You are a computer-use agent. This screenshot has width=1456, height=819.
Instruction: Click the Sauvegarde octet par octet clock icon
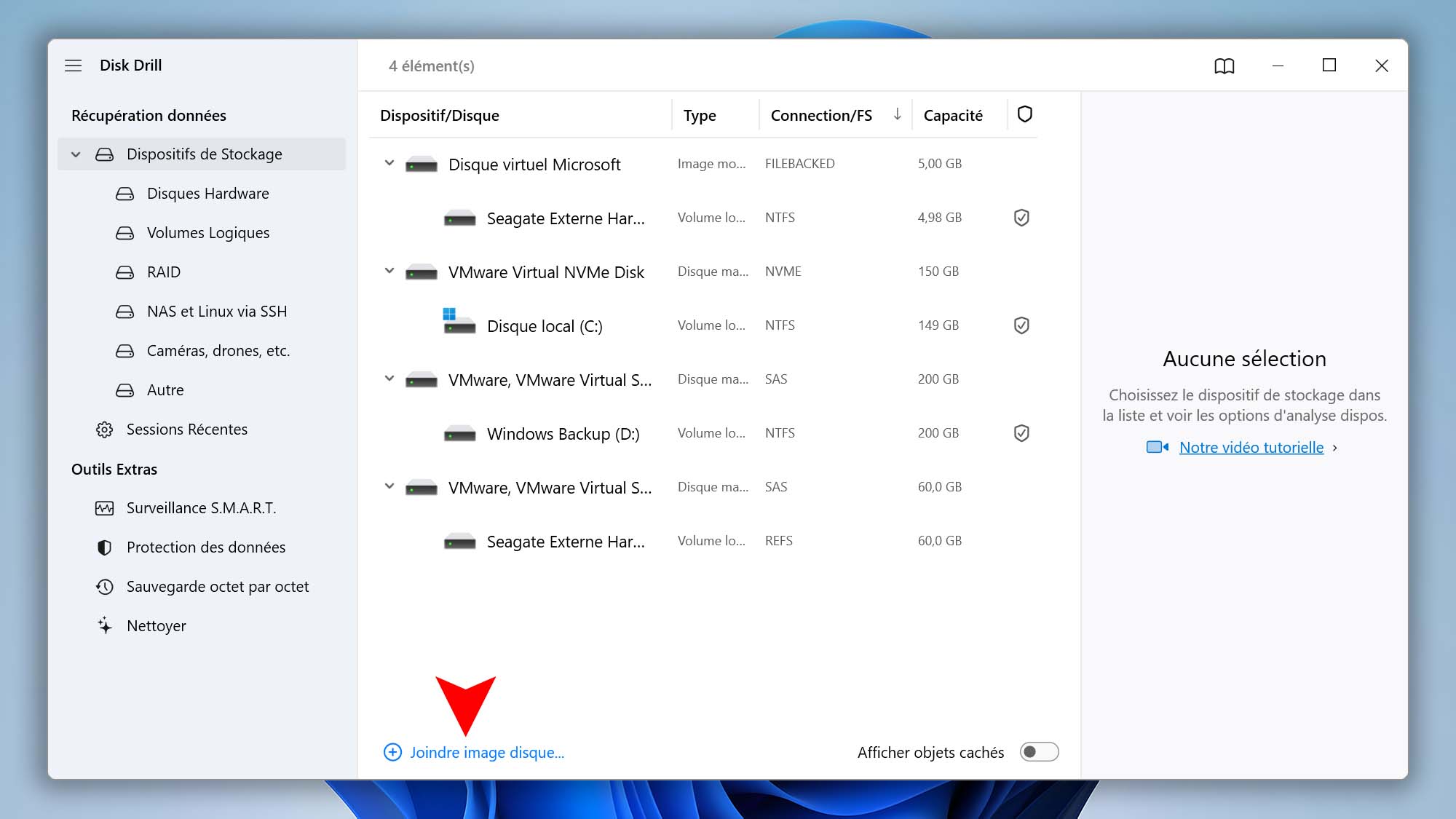(x=104, y=587)
